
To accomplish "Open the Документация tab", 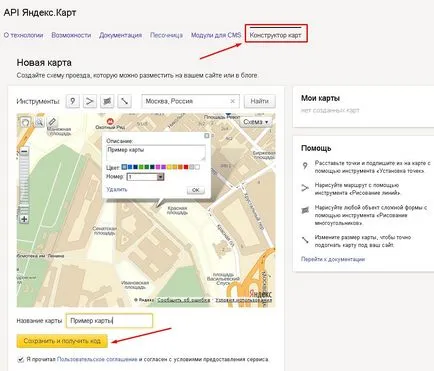I will tap(120, 35).
